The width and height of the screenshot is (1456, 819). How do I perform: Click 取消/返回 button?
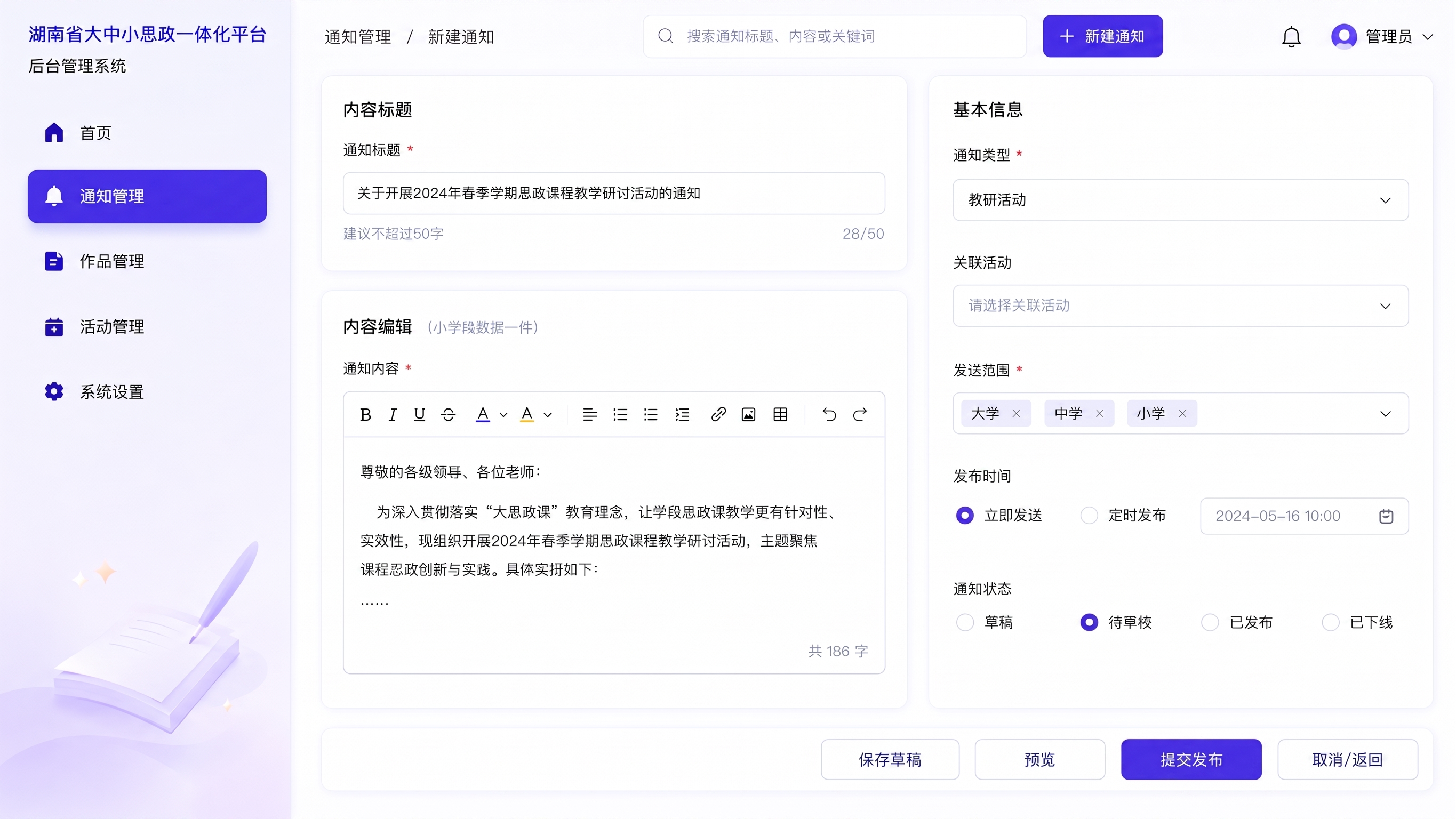[x=1348, y=760]
